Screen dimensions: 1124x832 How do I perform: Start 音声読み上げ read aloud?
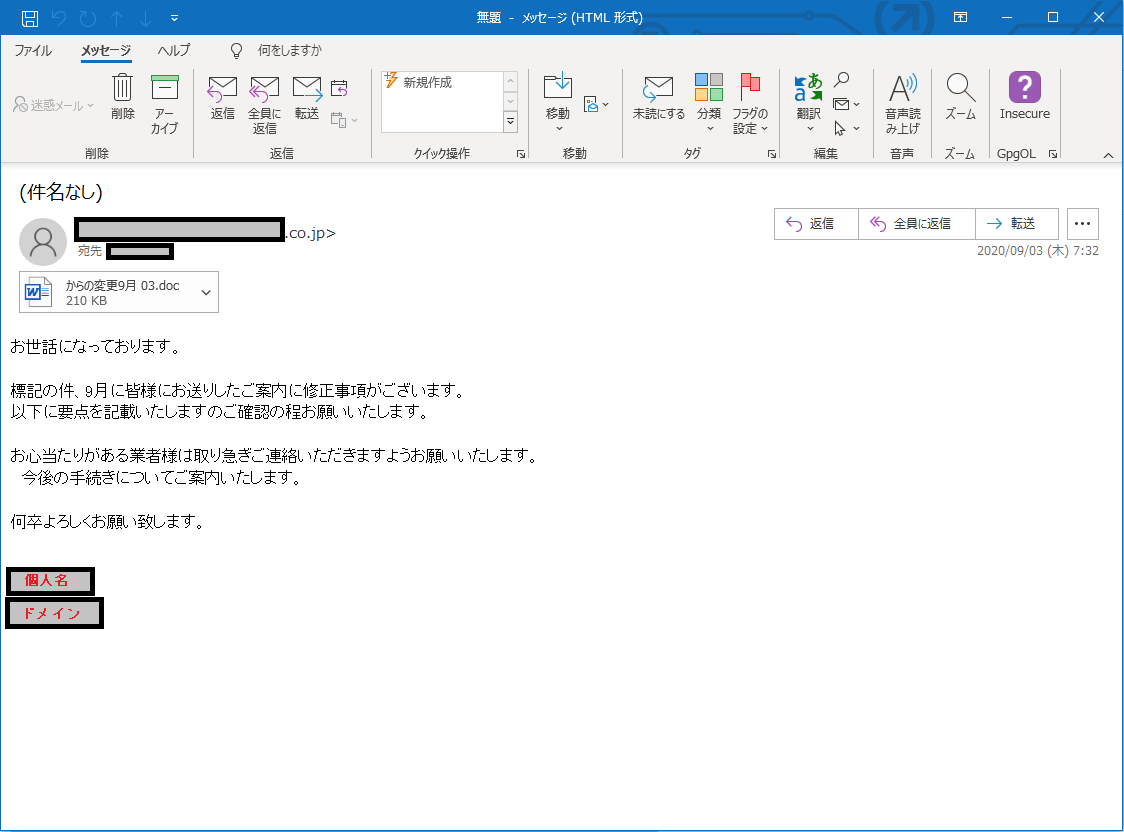(x=902, y=103)
